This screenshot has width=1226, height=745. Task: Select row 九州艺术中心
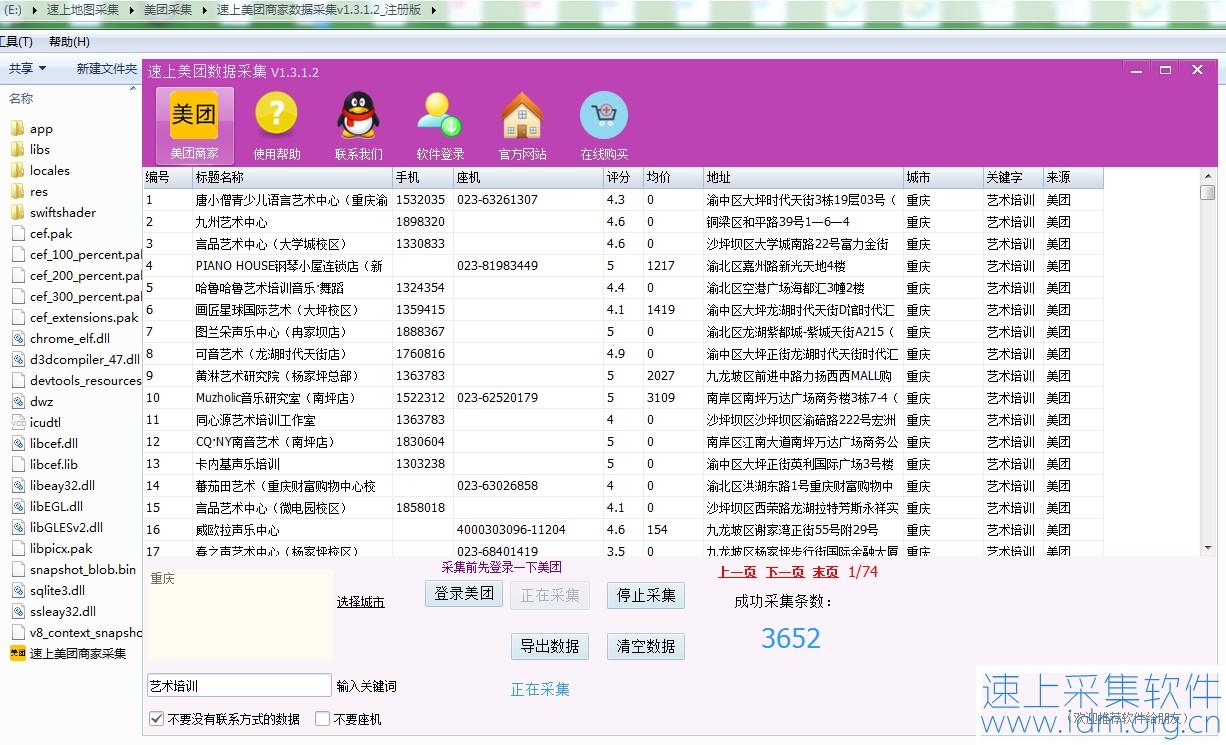tap(623, 222)
